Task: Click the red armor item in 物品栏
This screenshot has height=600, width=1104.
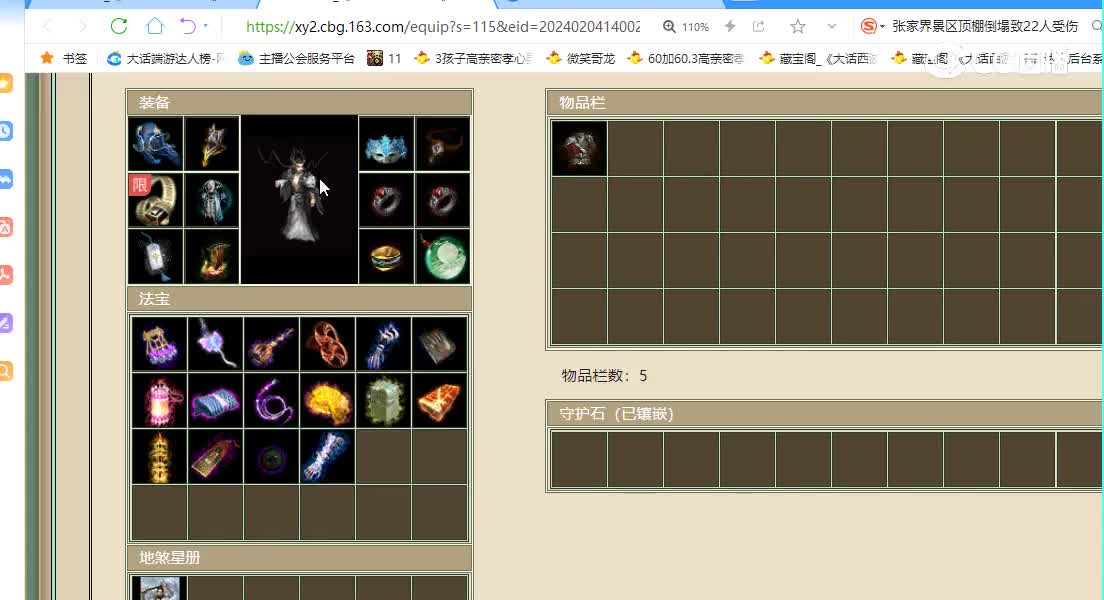Action: (579, 149)
